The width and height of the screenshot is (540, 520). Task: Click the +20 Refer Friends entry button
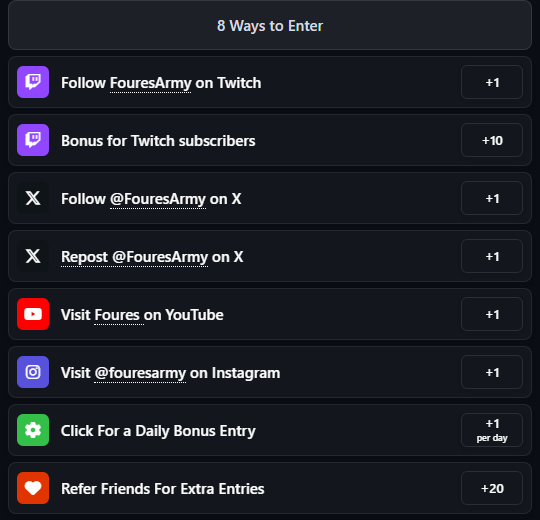point(492,488)
